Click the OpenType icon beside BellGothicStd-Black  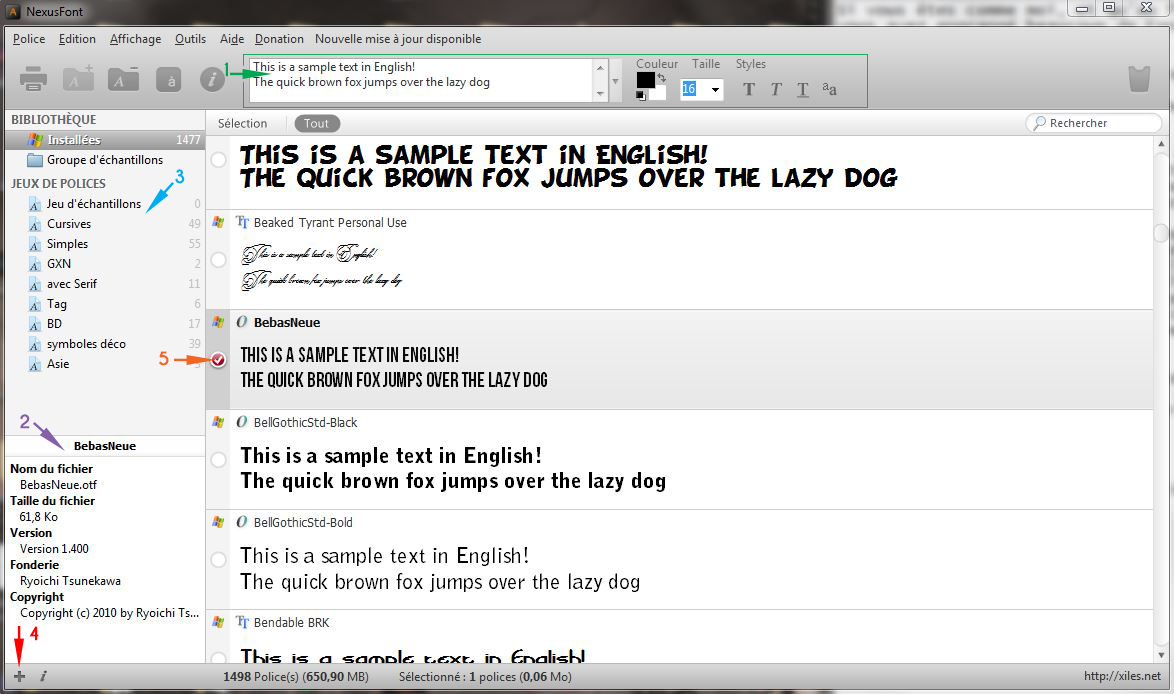click(x=242, y=422)
